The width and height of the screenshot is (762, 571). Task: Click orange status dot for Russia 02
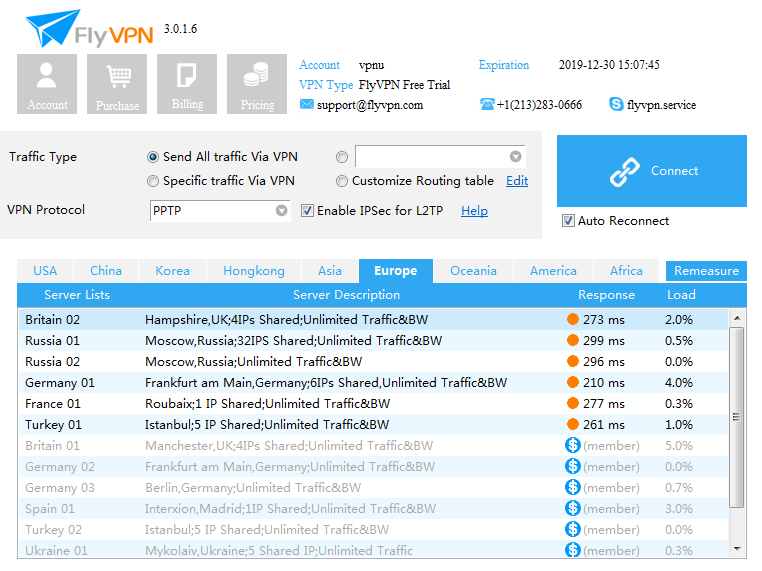pyautogui.click(x=573, y=362)
